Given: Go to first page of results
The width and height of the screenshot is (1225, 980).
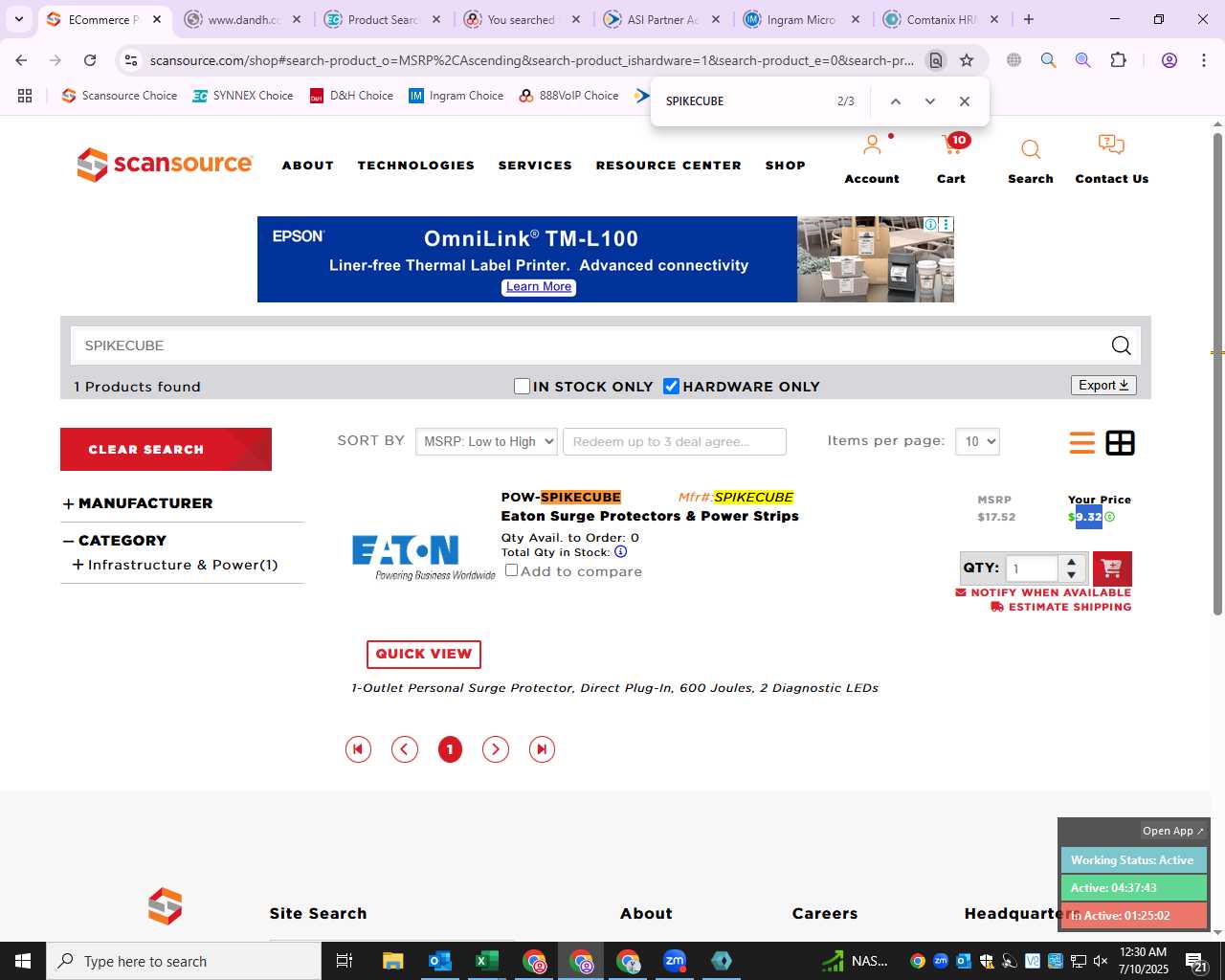Looking at the screenshot, I should click(358, 749).
